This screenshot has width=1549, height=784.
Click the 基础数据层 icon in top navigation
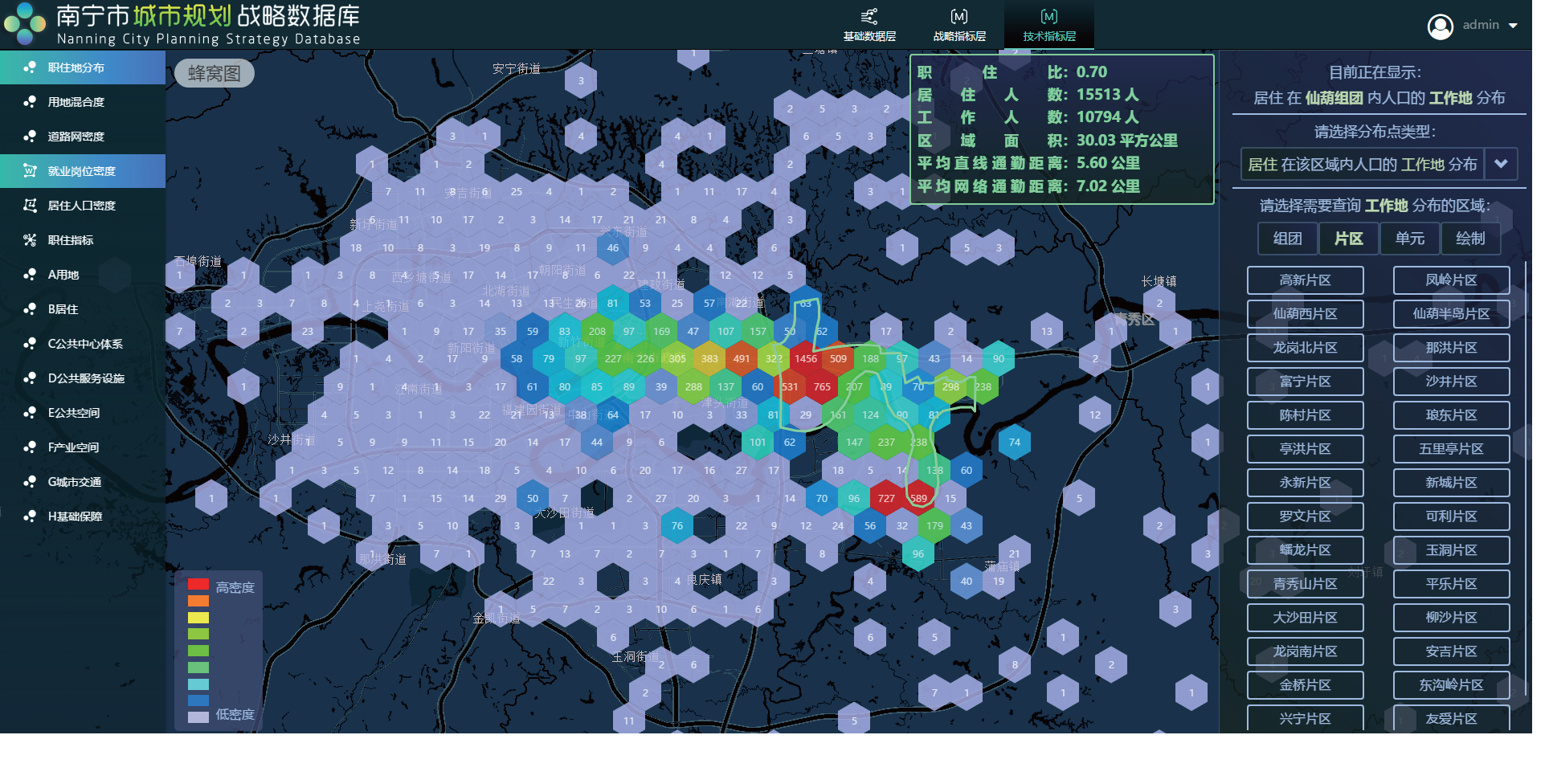[869, 17]
